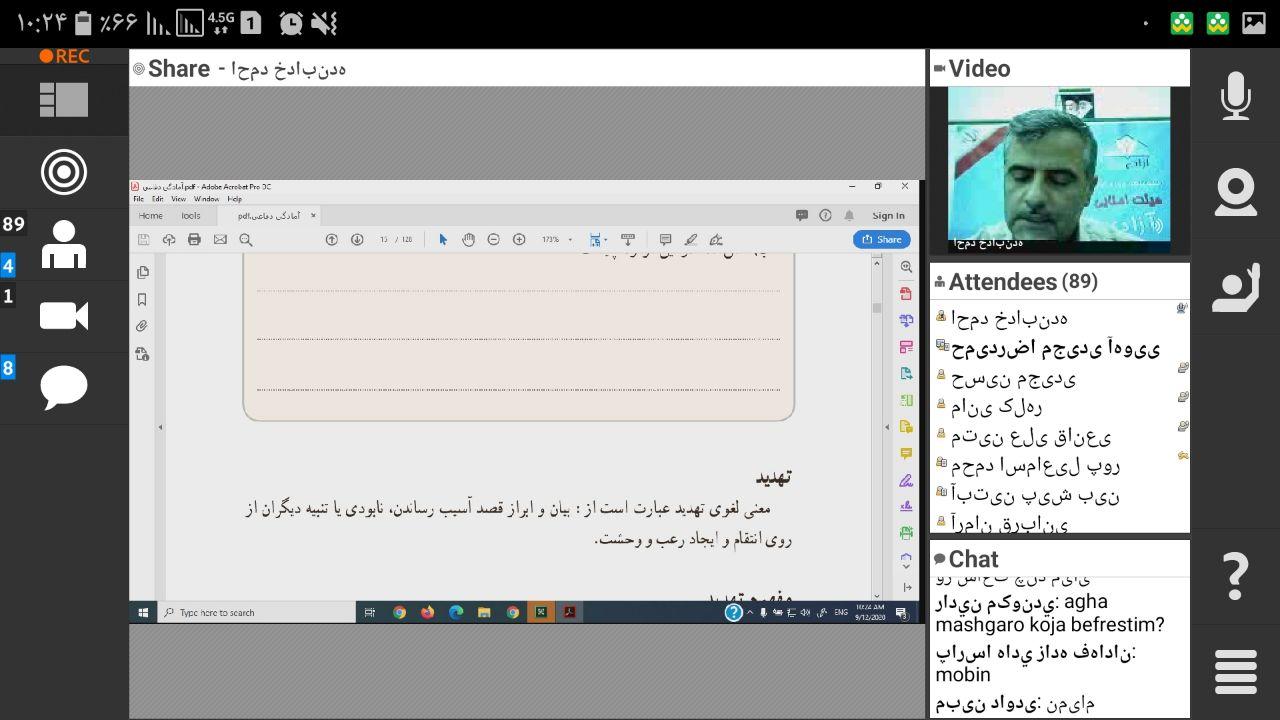Tap chat message 'mobin'

tap(962, 674)
